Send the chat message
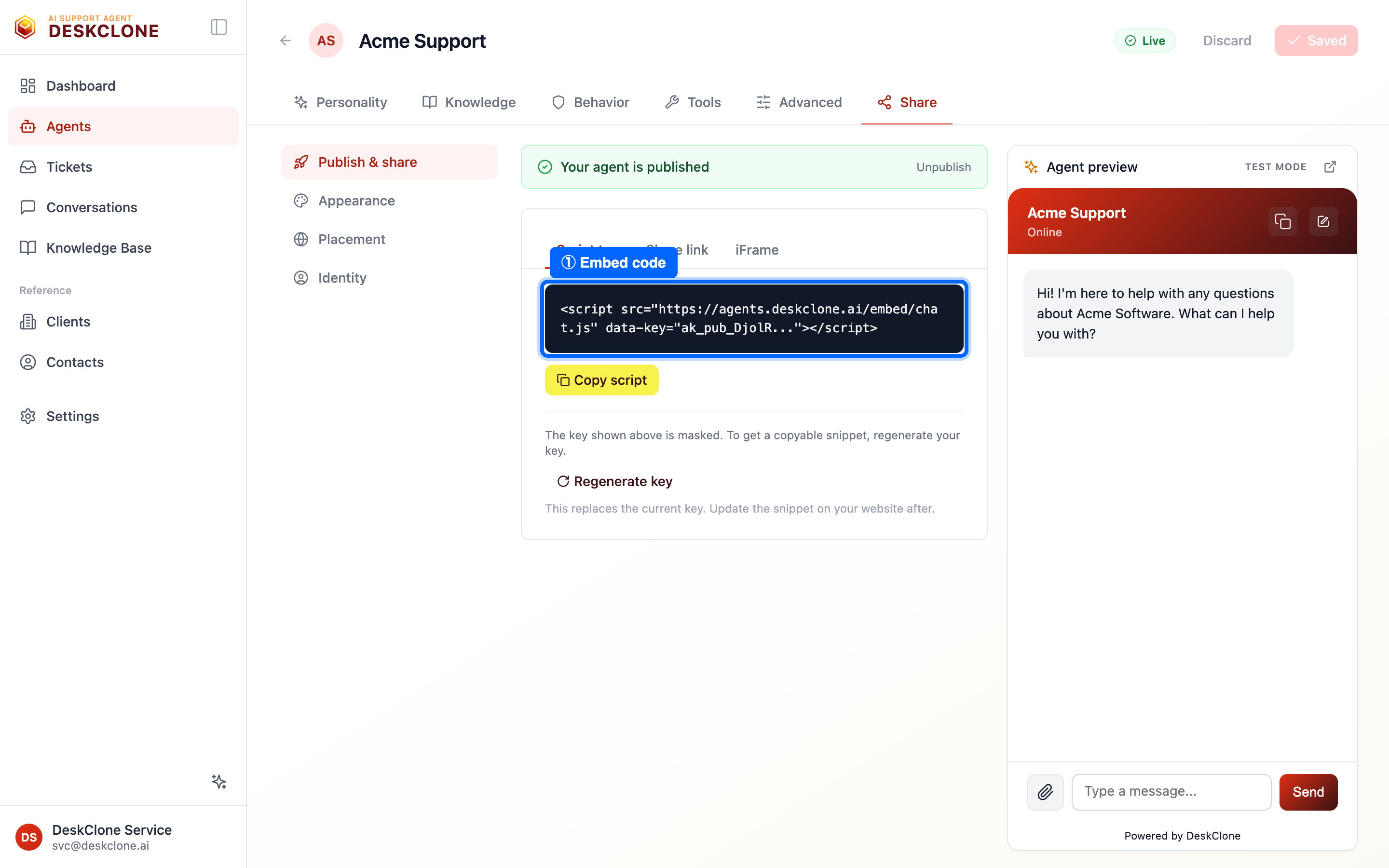The image size is (1389, 868). tap(1308, 792)
